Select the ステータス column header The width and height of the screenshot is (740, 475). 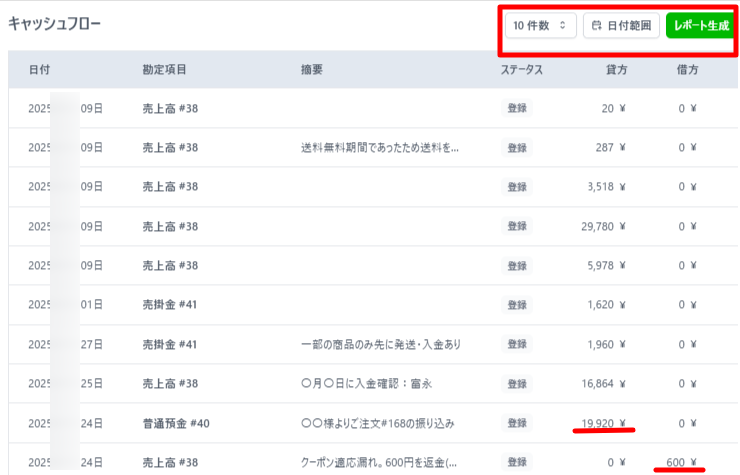[x=522, y=70]
